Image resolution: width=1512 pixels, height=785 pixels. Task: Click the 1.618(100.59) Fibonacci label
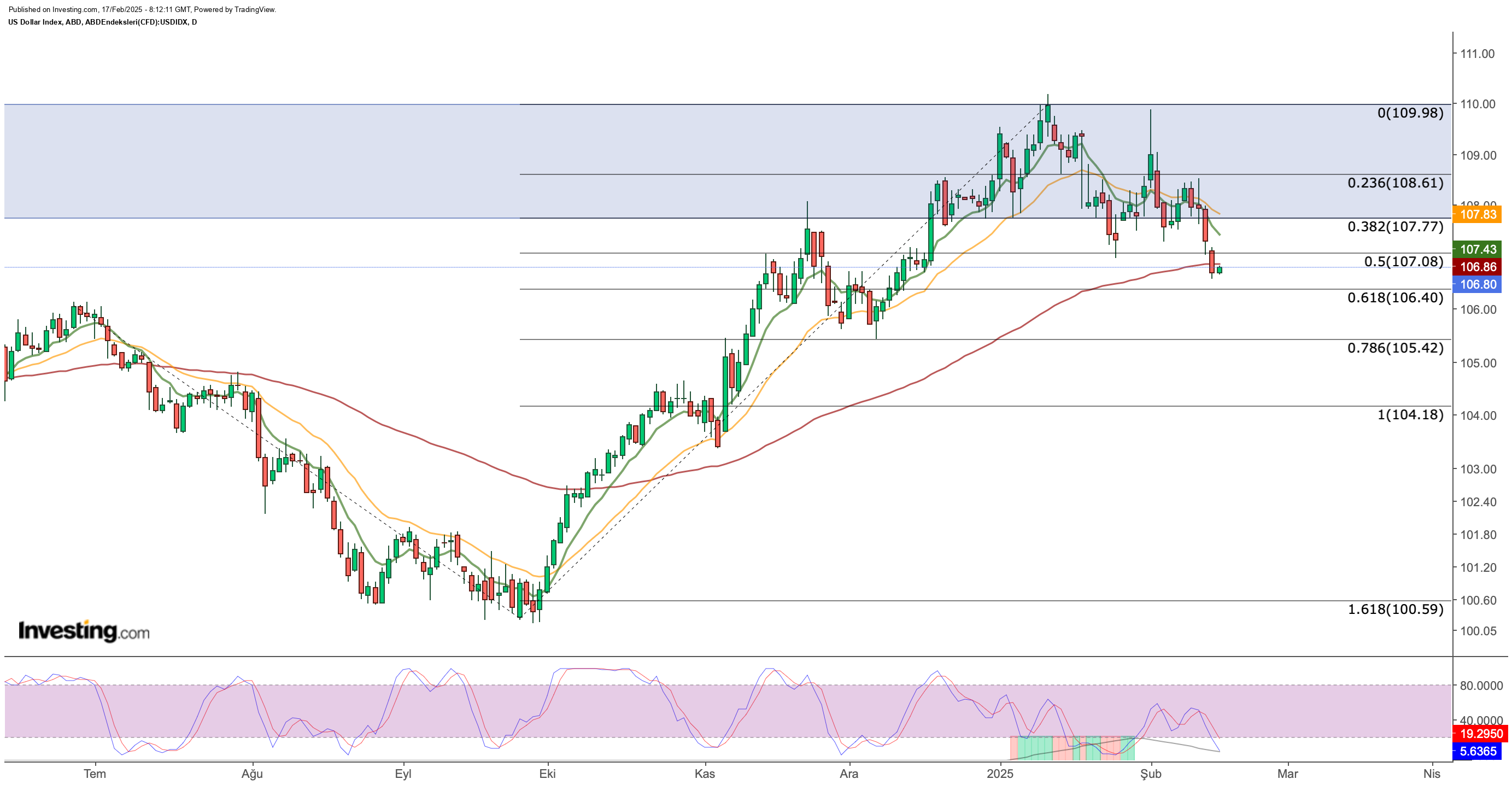coord(1395,610)
